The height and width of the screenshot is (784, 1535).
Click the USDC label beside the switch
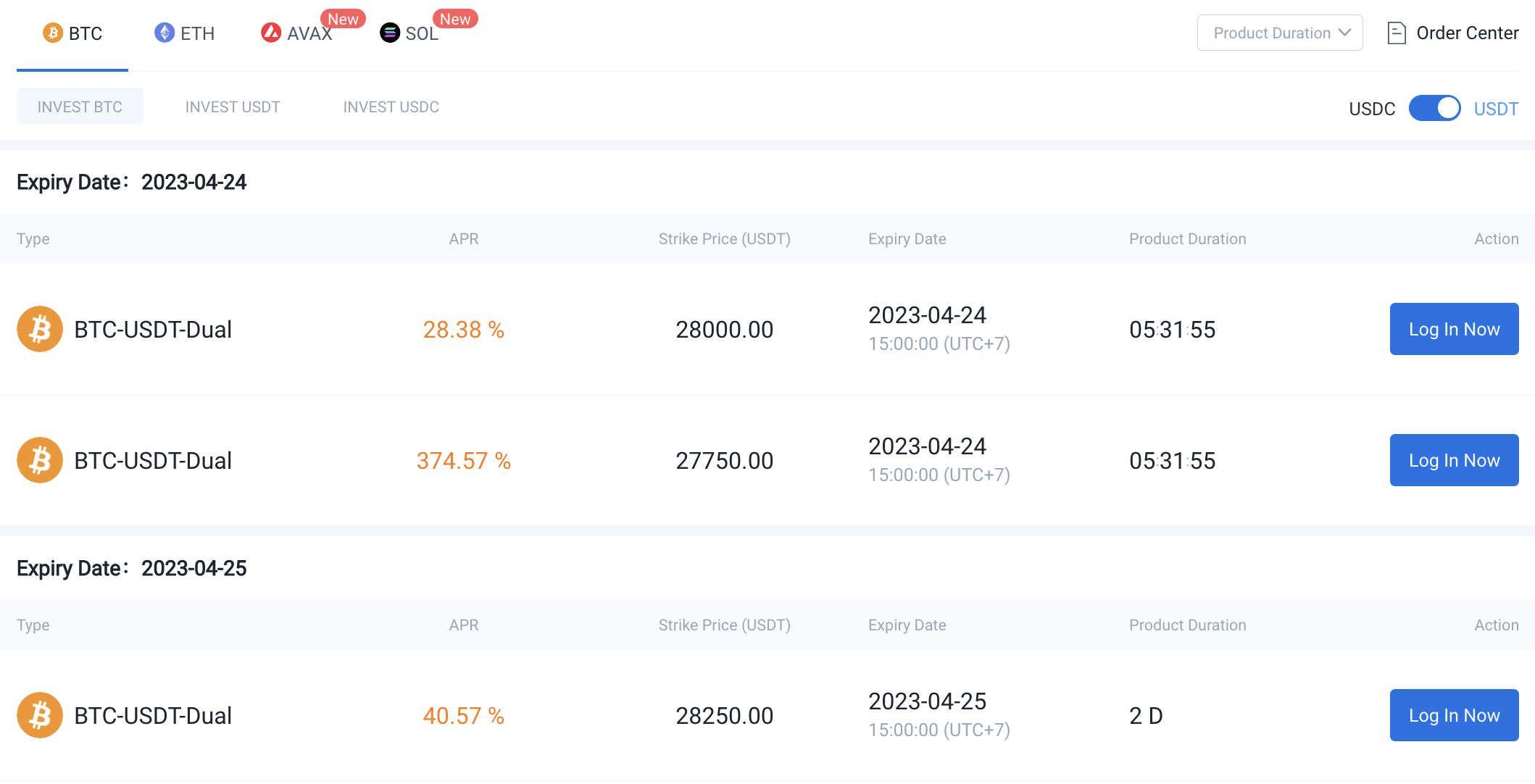pyautogui.click(x=1372, y=109)
